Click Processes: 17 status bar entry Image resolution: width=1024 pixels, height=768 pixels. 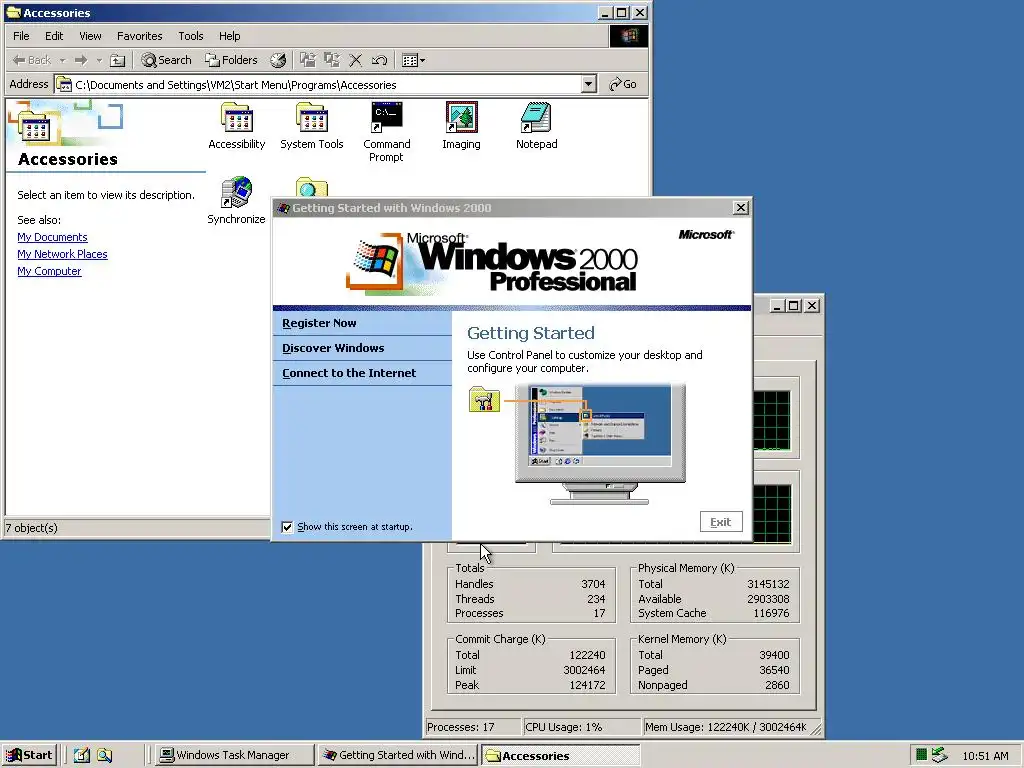473,727
